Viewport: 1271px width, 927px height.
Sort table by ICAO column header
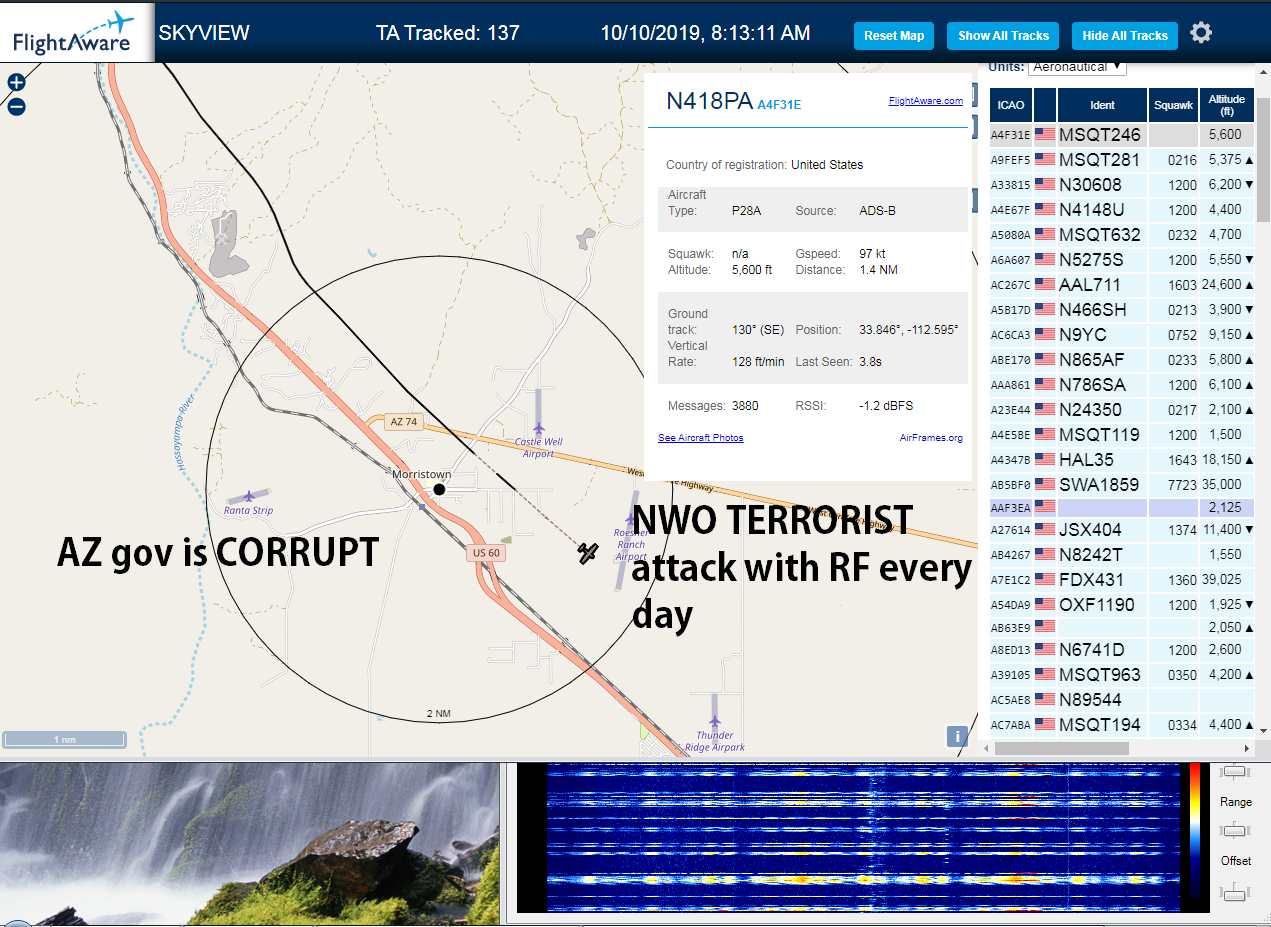[x=1011, y=105]
